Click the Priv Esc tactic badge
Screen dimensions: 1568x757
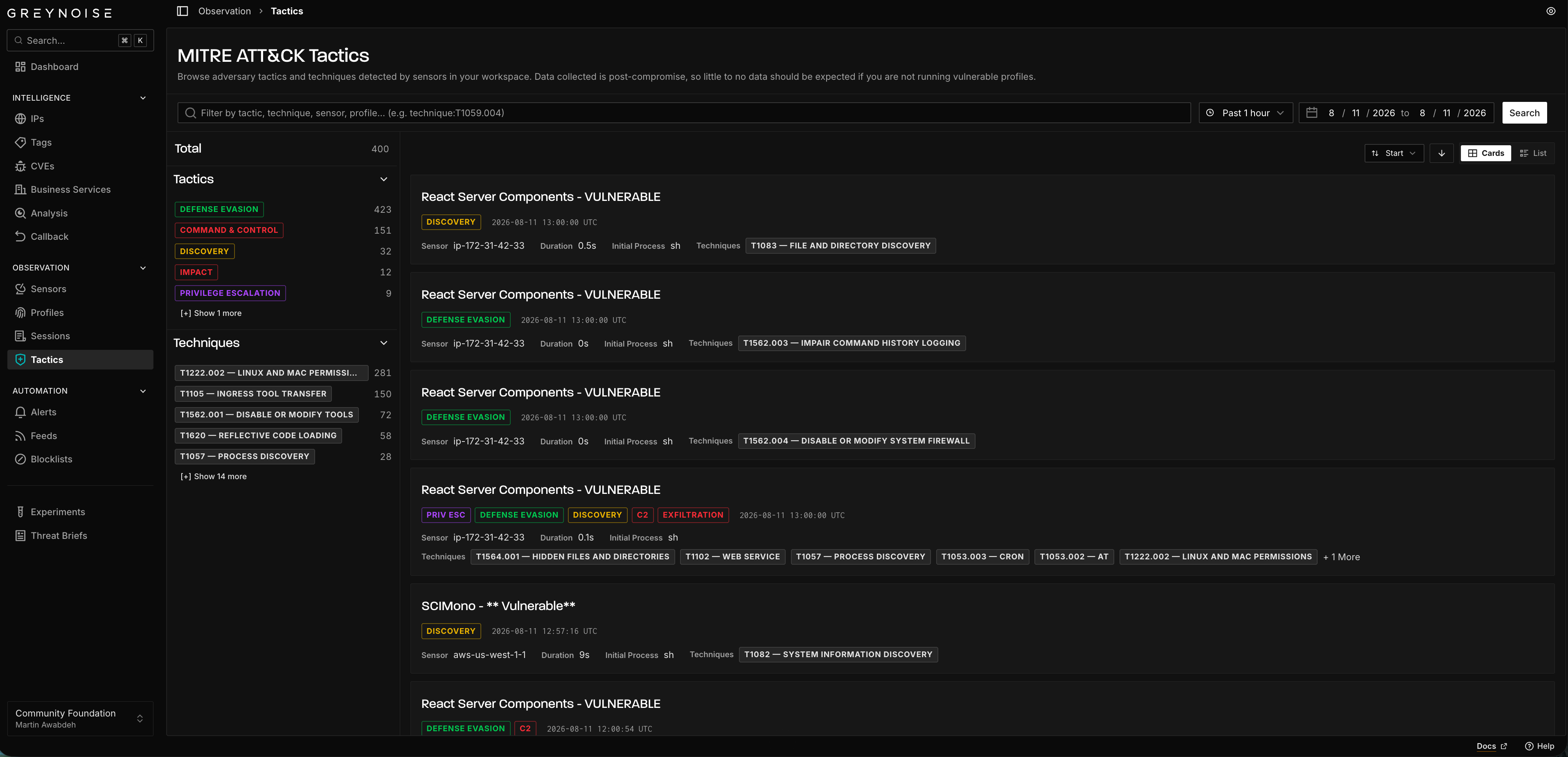click(x=446, y=516)
